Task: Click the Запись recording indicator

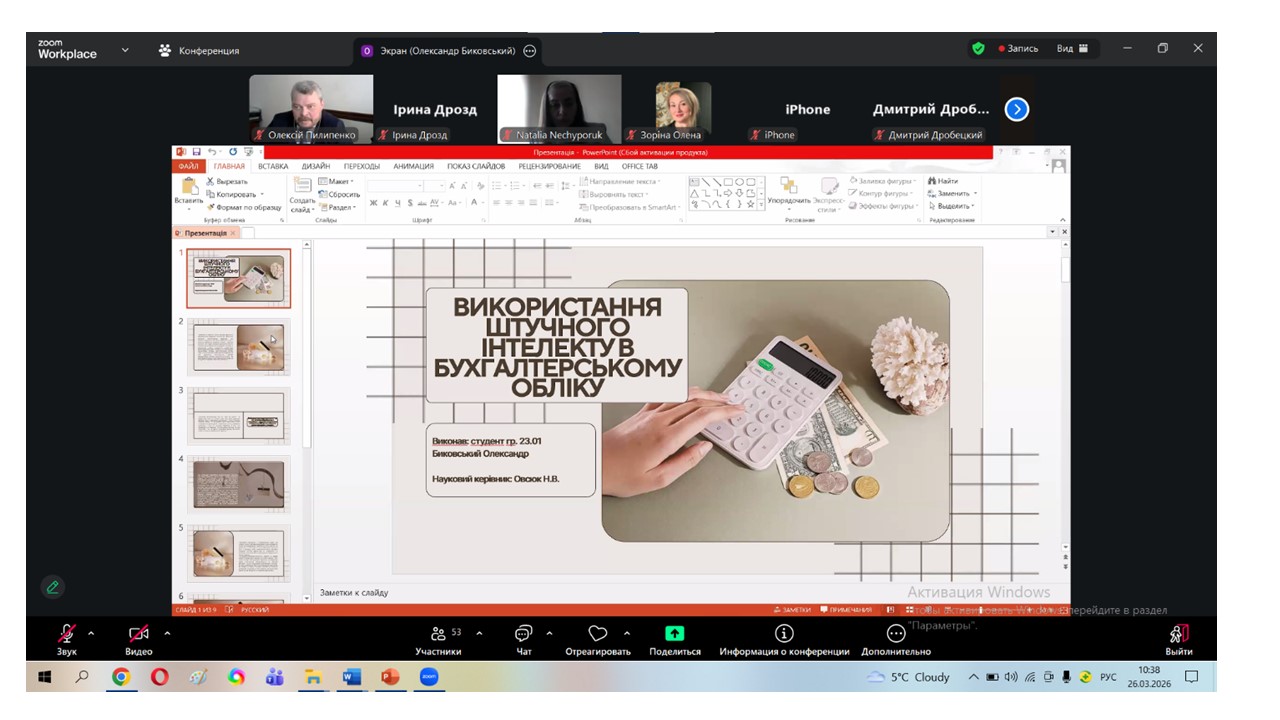Action: pos(1018,48)
